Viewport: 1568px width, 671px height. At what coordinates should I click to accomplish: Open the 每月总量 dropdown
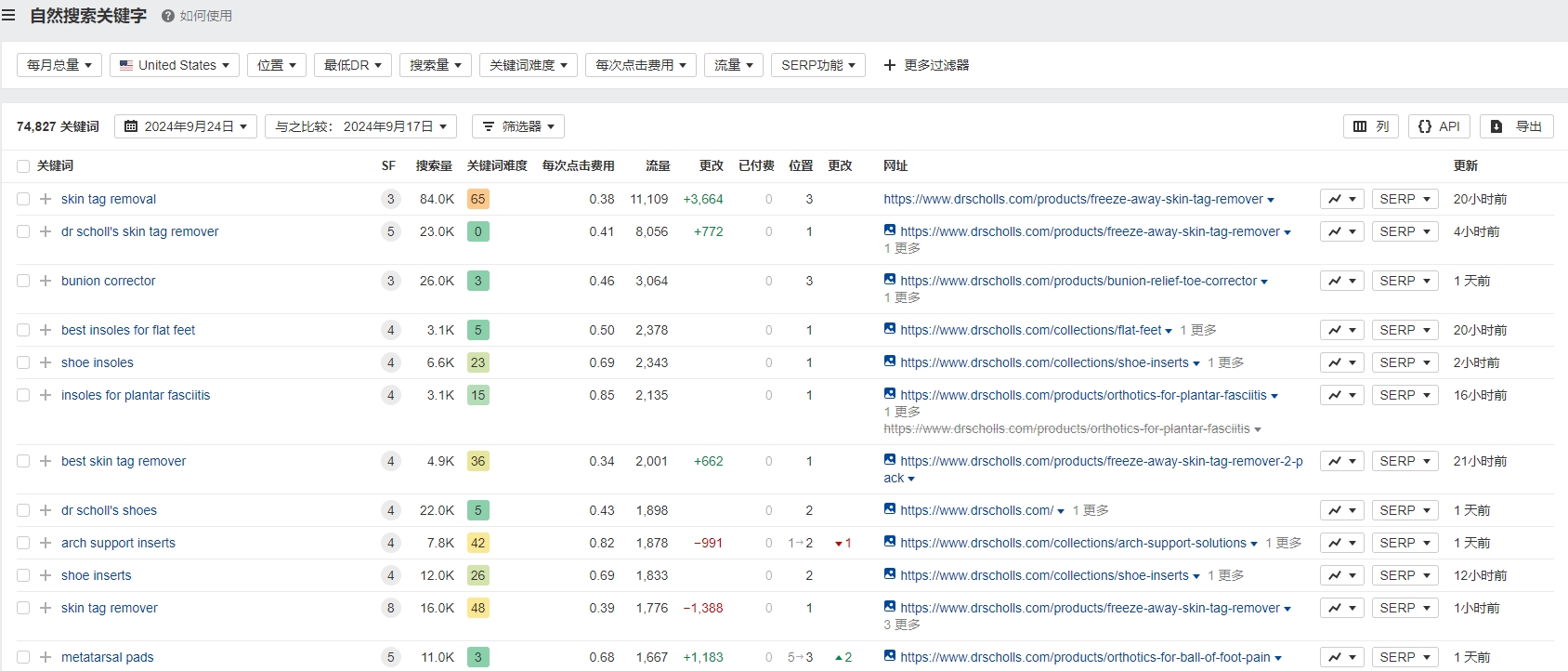pyautogui.click(x=59, y=65)
